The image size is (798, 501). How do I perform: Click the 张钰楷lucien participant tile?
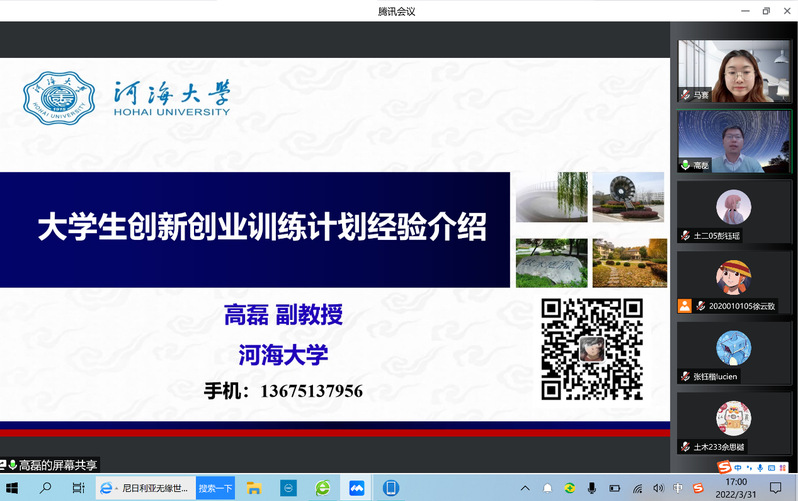point(733,352)
